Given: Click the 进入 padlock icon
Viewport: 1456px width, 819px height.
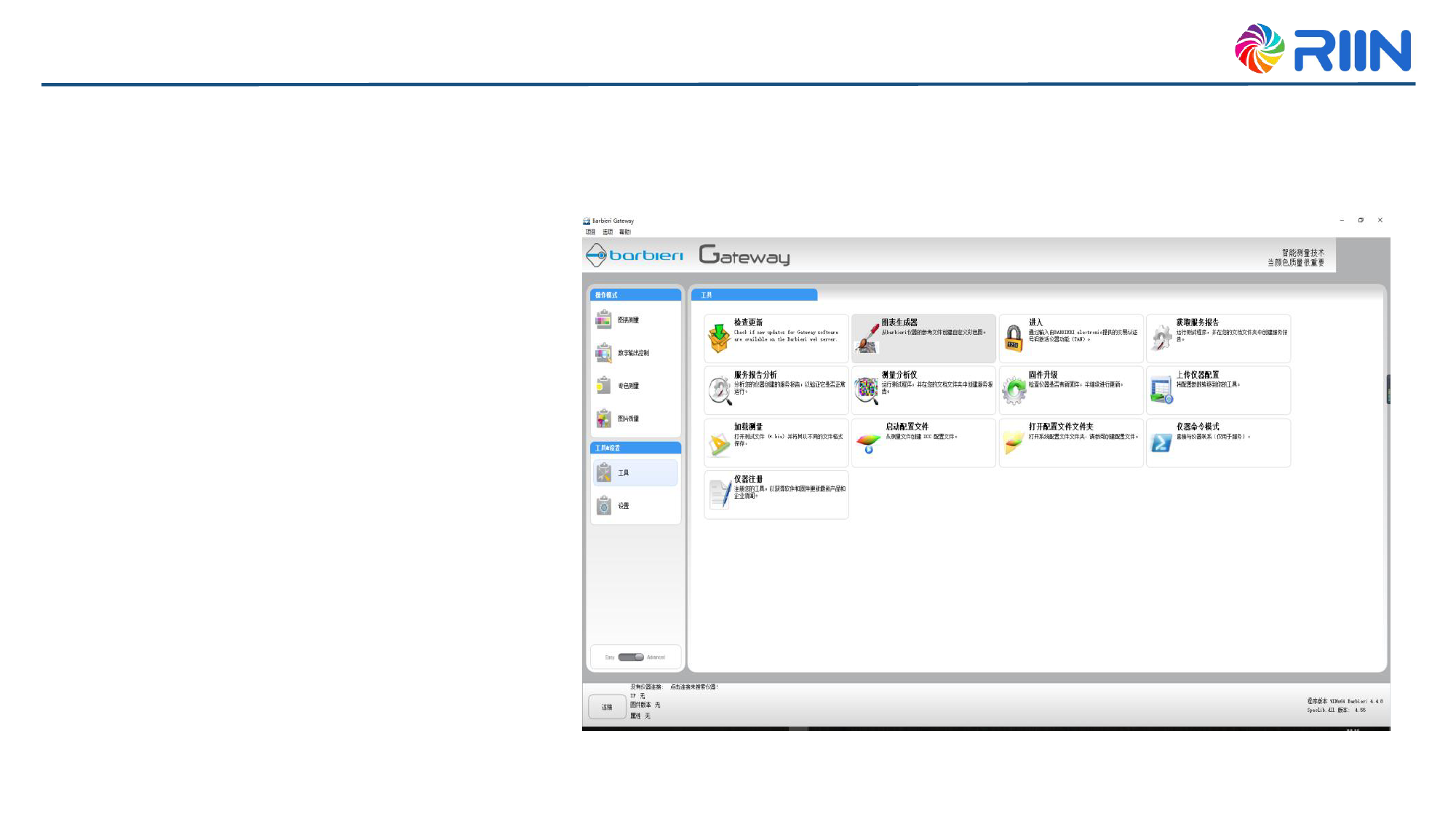Looking at the screenshot, I should 1014,339.
